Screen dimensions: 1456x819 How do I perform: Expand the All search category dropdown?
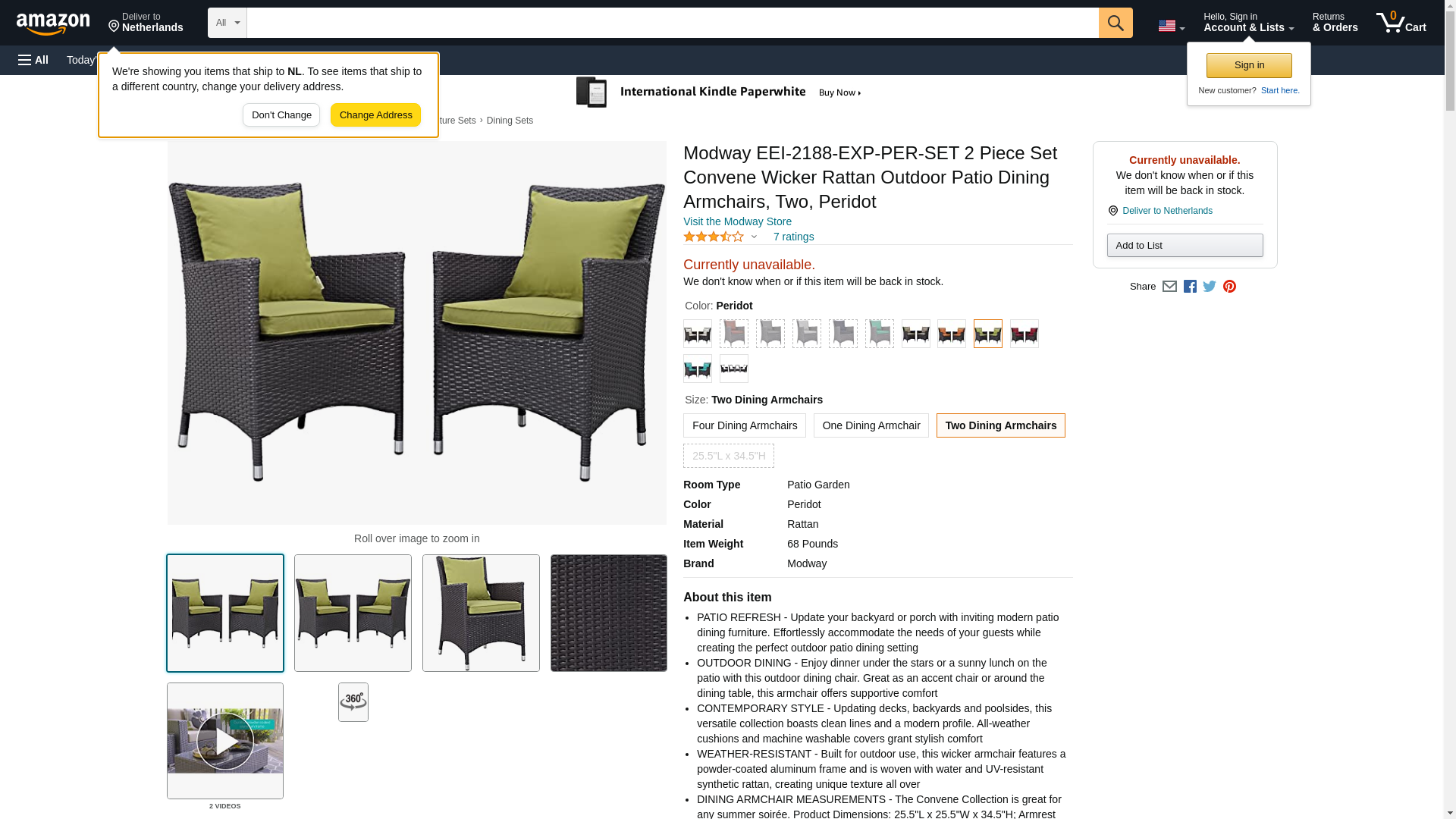click(x=227, y=23)
